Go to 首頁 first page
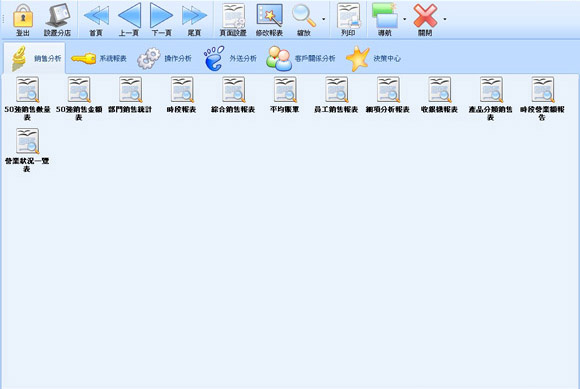580x389 pixels. (x=96, y=19)
